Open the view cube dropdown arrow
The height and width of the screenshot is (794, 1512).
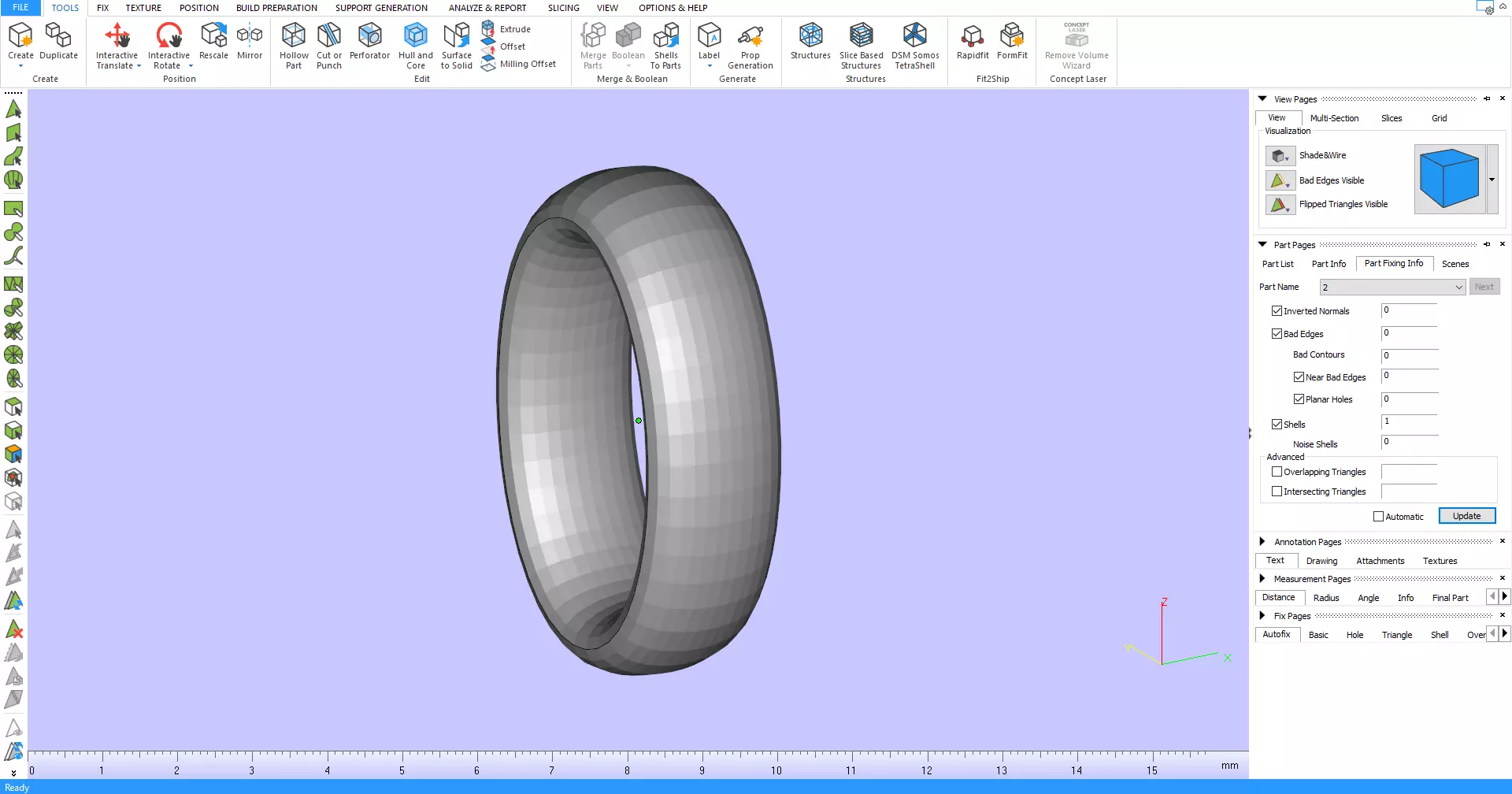tap(1492, 180)
